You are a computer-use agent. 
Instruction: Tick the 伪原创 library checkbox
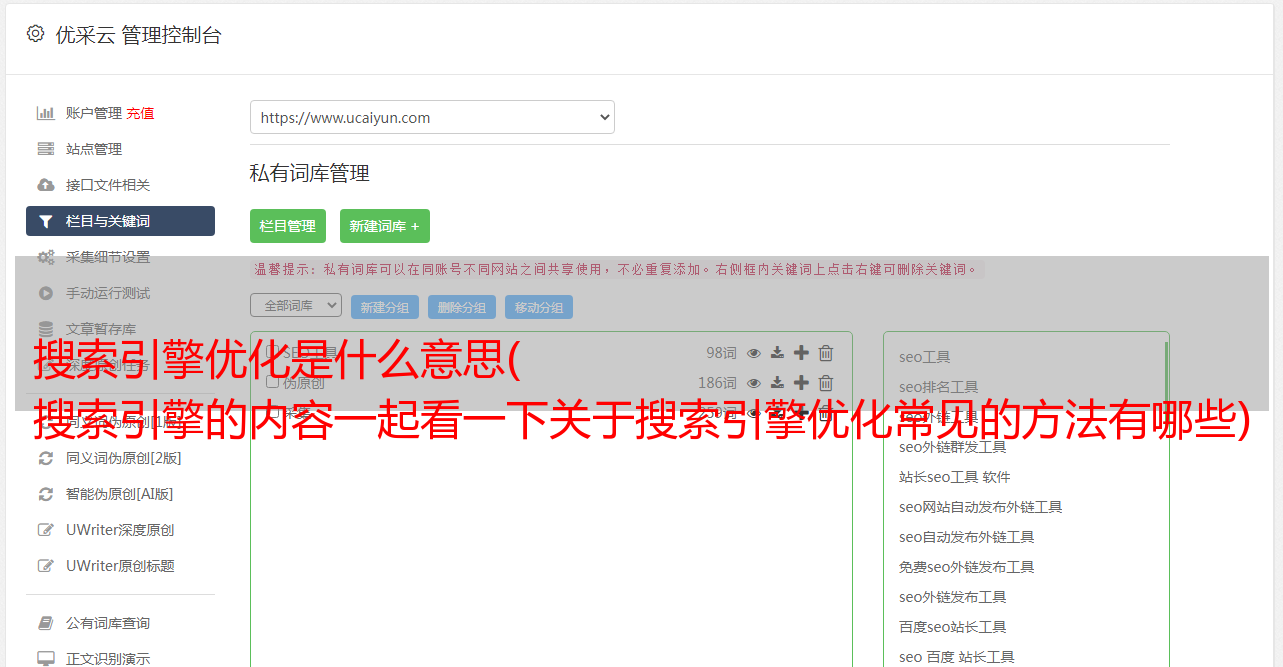point(272,382)
